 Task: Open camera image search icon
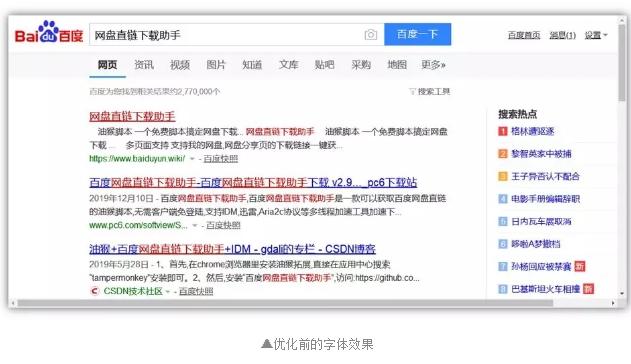(371, 35)
